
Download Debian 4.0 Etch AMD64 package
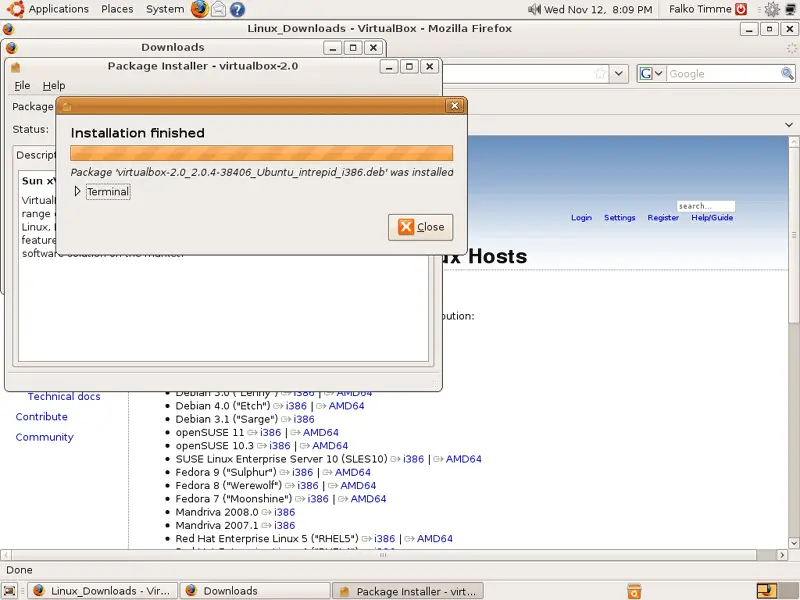(x=346, y=406)
